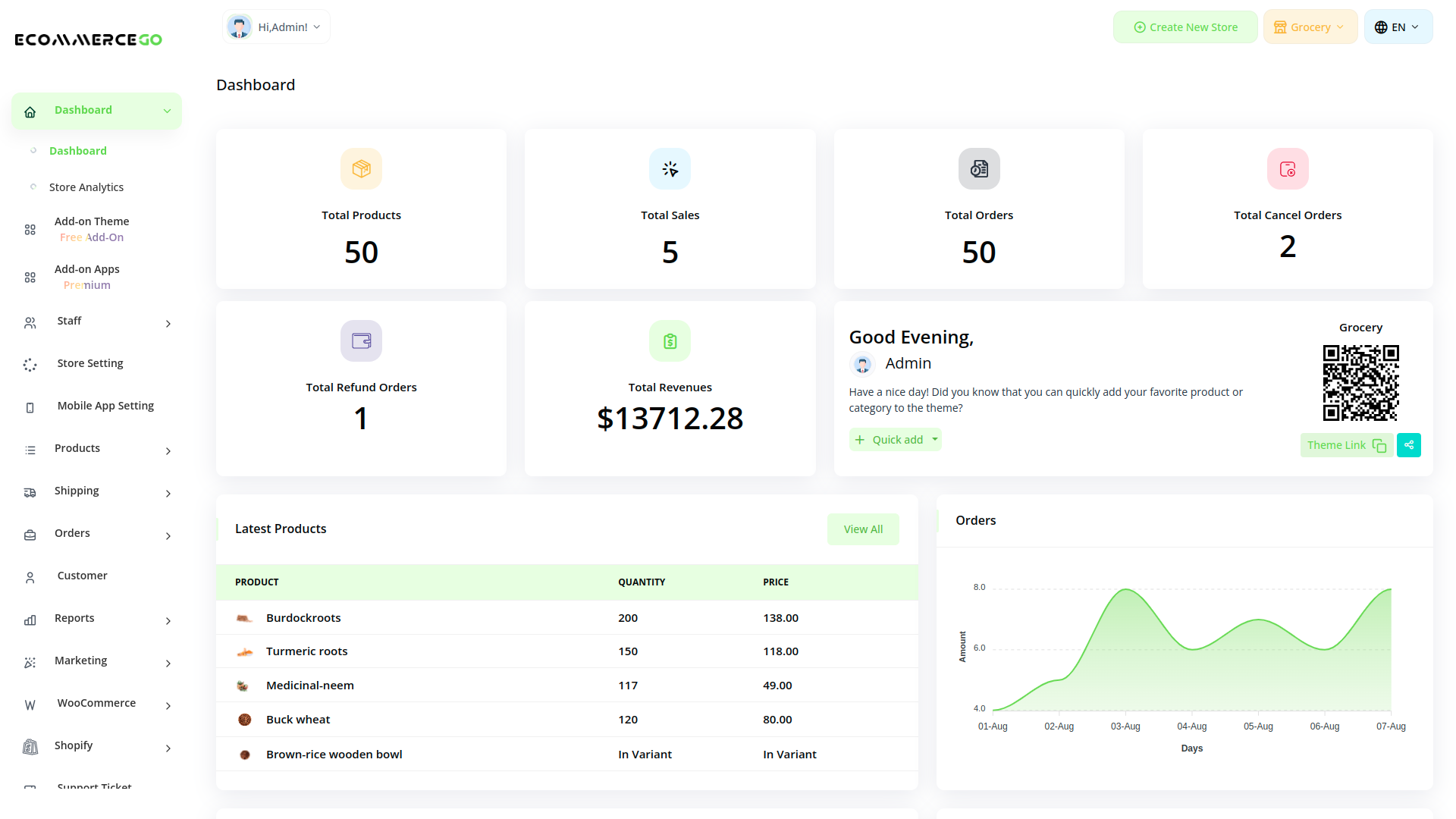Click the copy icon next to Theme Link
Image resolution: width=1456 pixels, height=819 pixels.
pos(1378,446)
